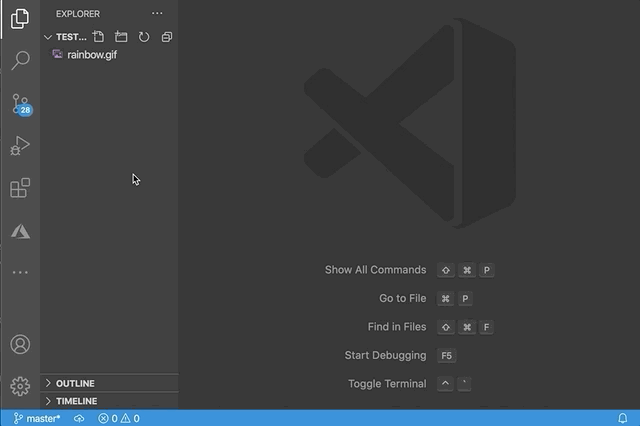This screenshot has height=426, width=640.
Task: Expand the Outline section
Action: coord(109,383)
